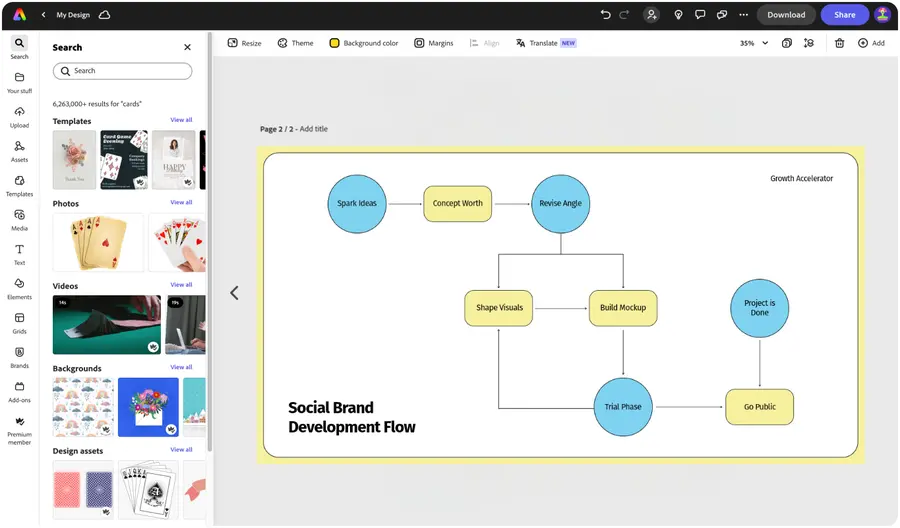The image size is (900, 528).
Task: Select the Social Brand Development Flow title
Action: pyautogui.click(x=351, y=417)
